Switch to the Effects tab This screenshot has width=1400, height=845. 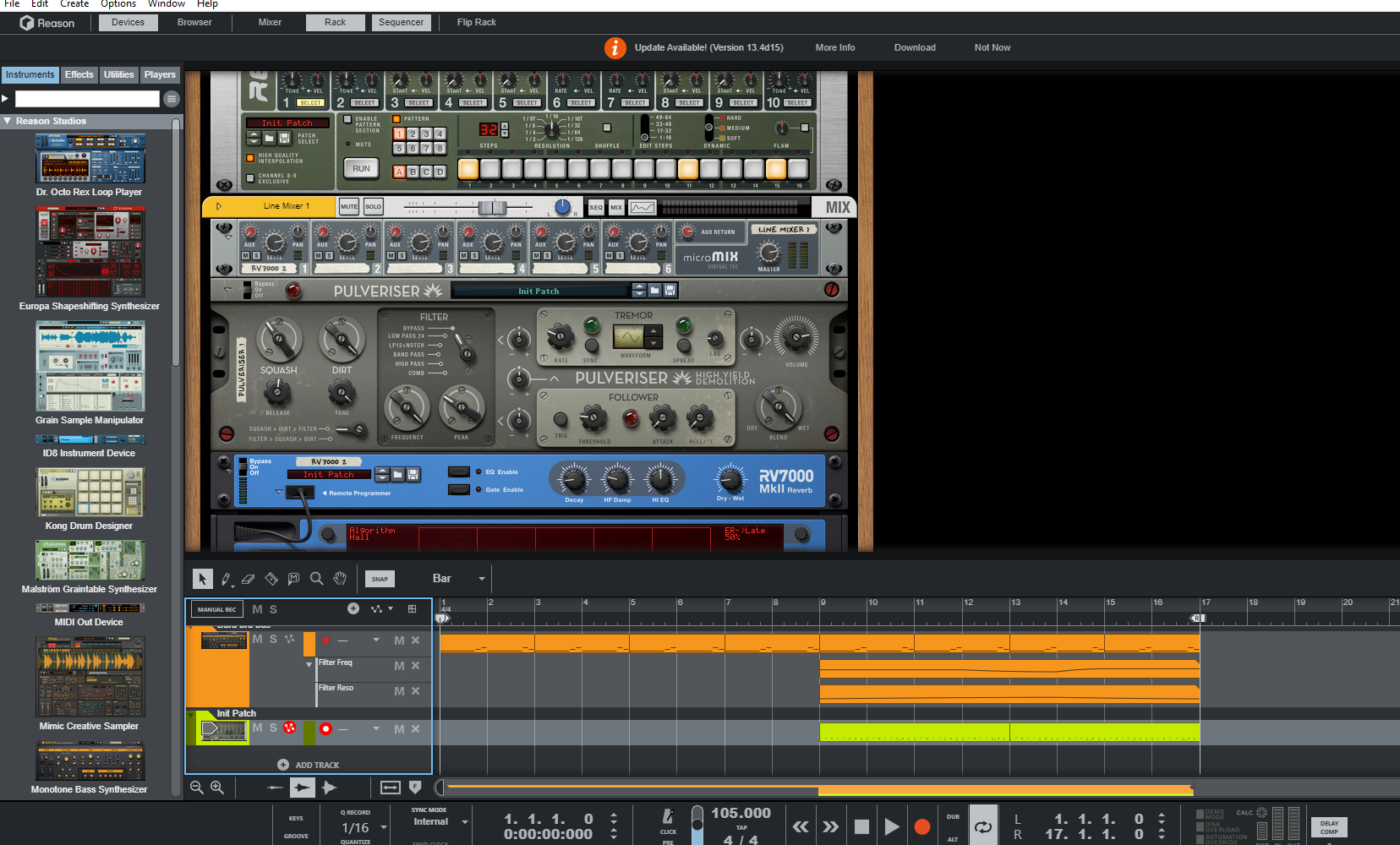click(79, 74)
